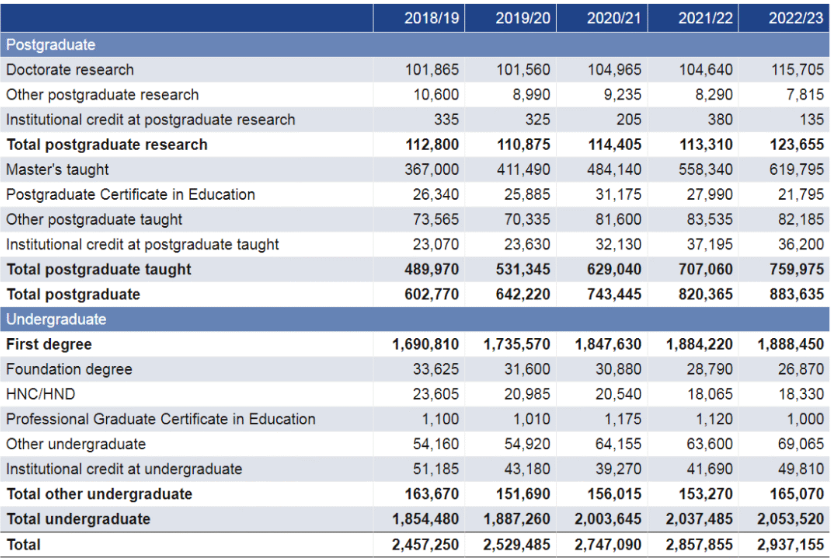Select the Master's taught row label
This screenshot has height=560, width=833.
[x=57, y=169]
